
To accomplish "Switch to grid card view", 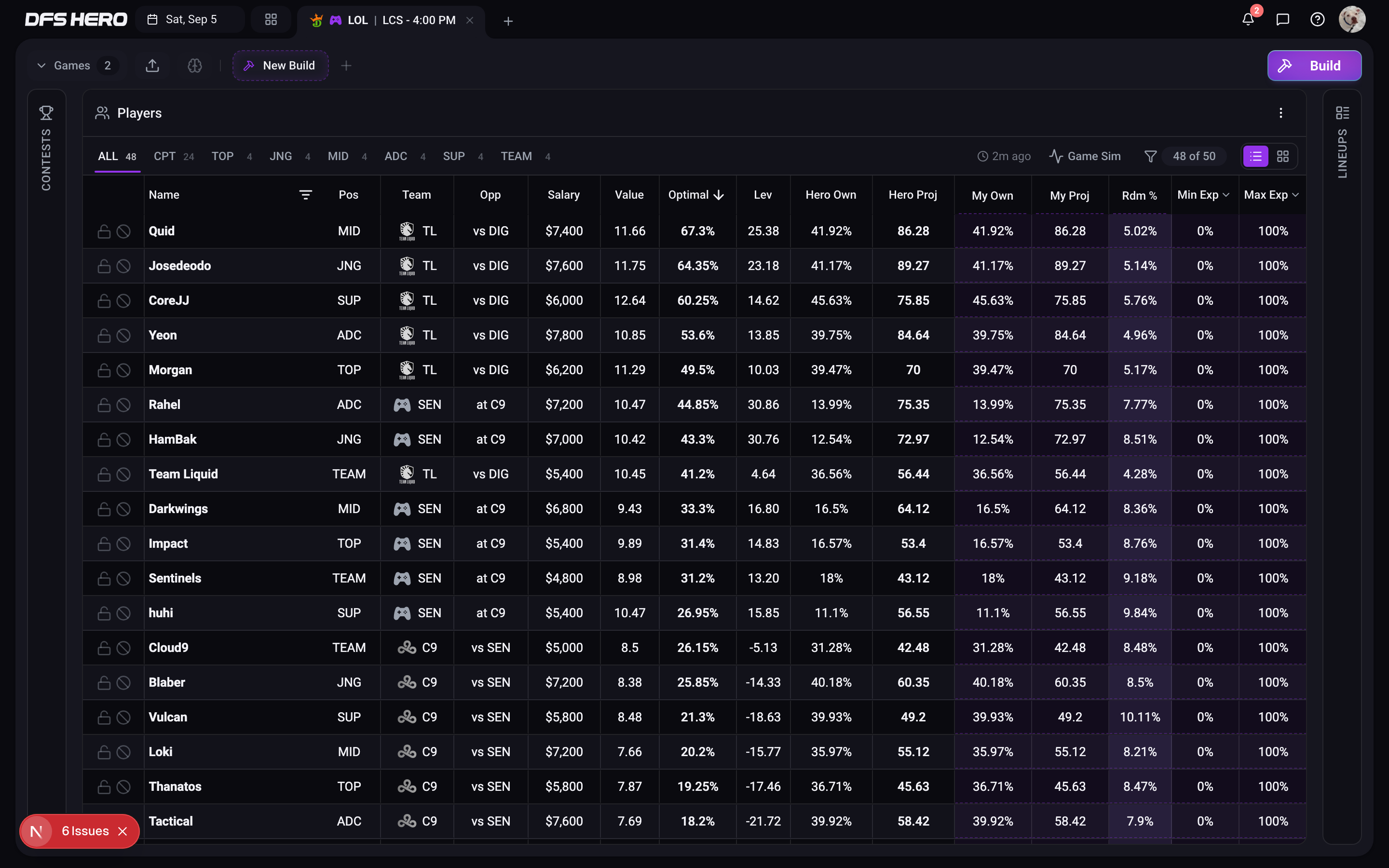I will (1283, 156).
